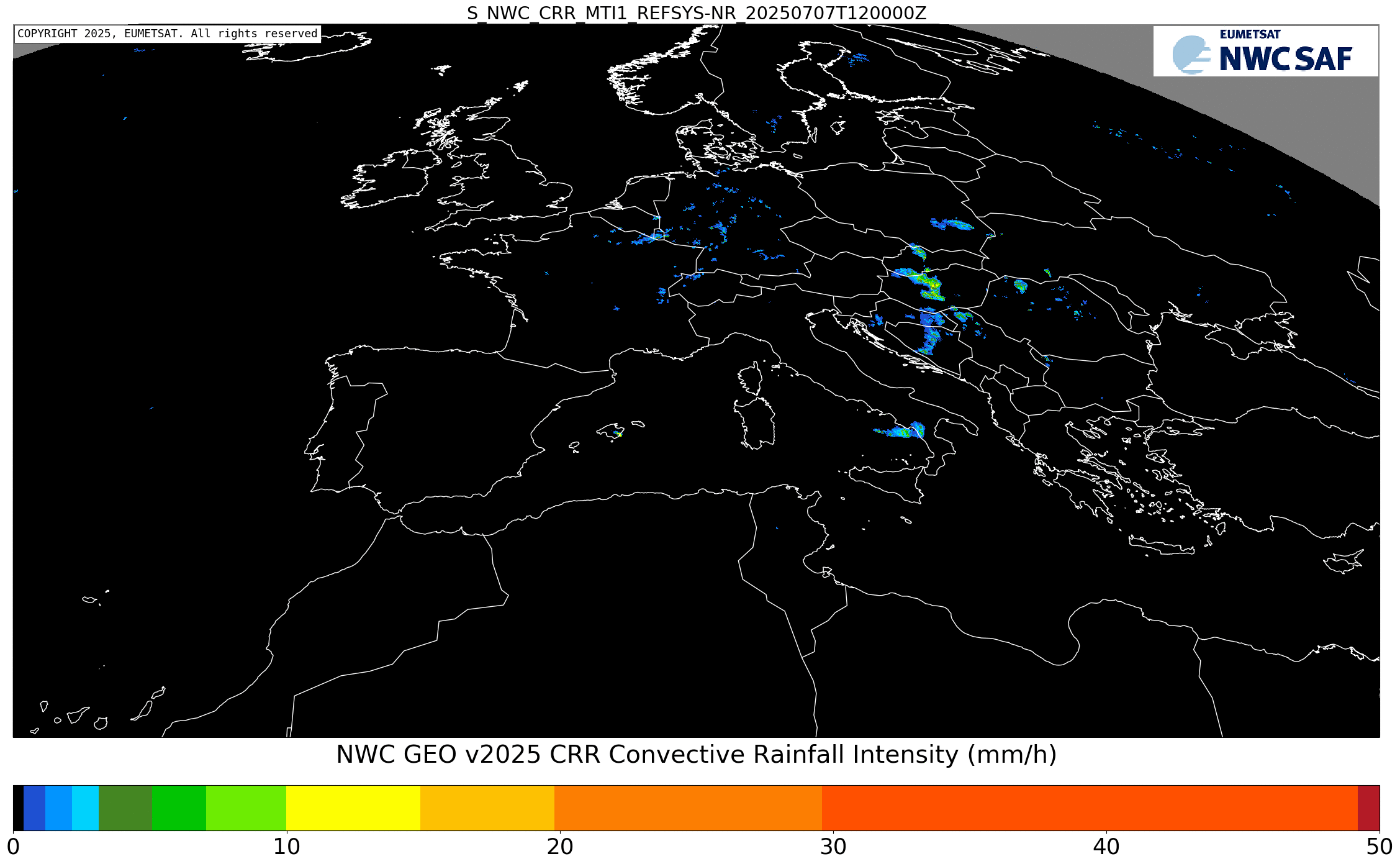Click the 50 tick label on colorbar
Image resolution: width=1400 pixels, height=864 pixels.
pyautogui.click(x=1380, y=847)
